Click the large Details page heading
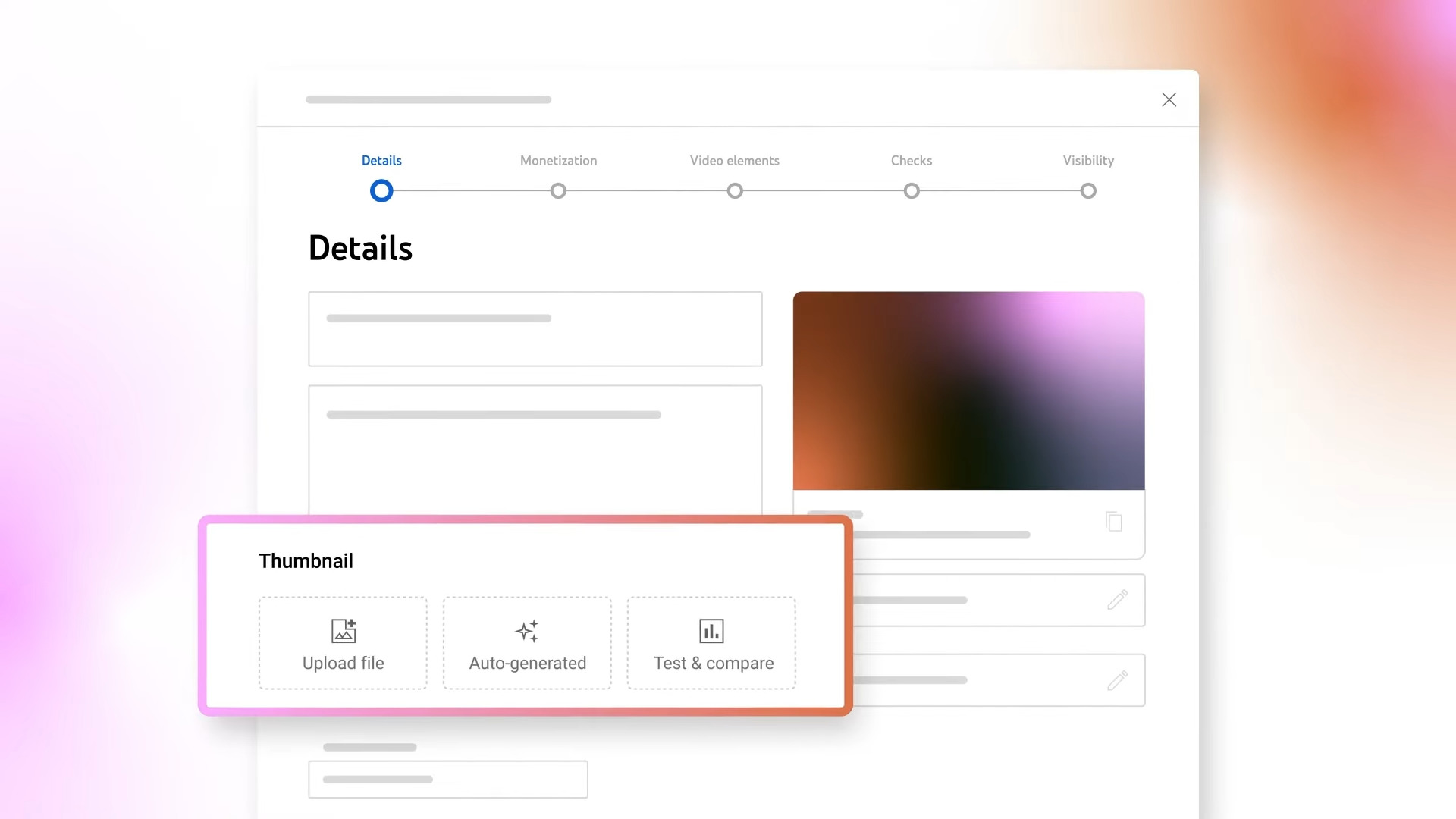1456x819 pixels. coord(360,248)
